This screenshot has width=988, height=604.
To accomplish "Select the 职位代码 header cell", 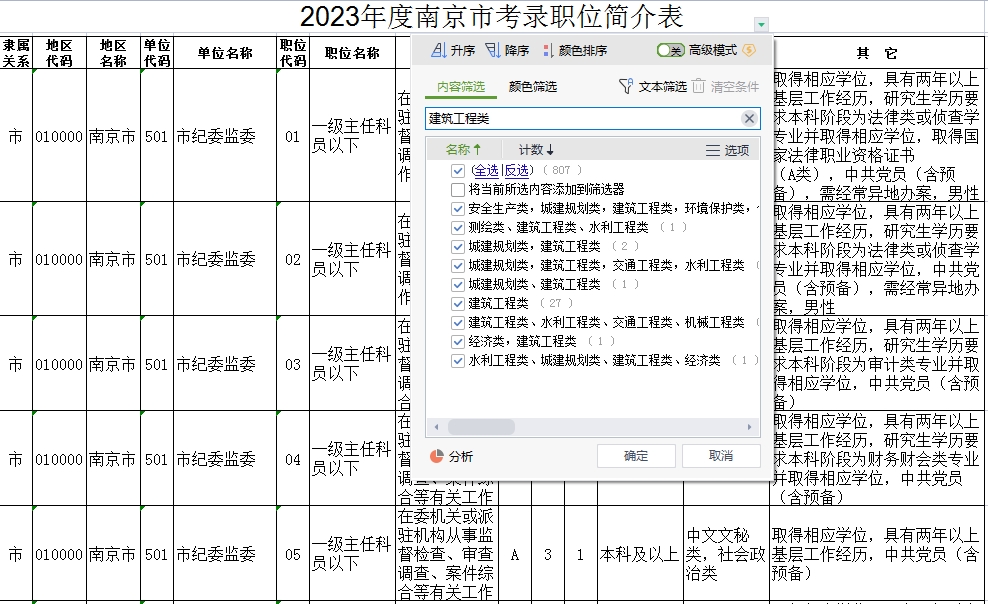I will [293, 53].
